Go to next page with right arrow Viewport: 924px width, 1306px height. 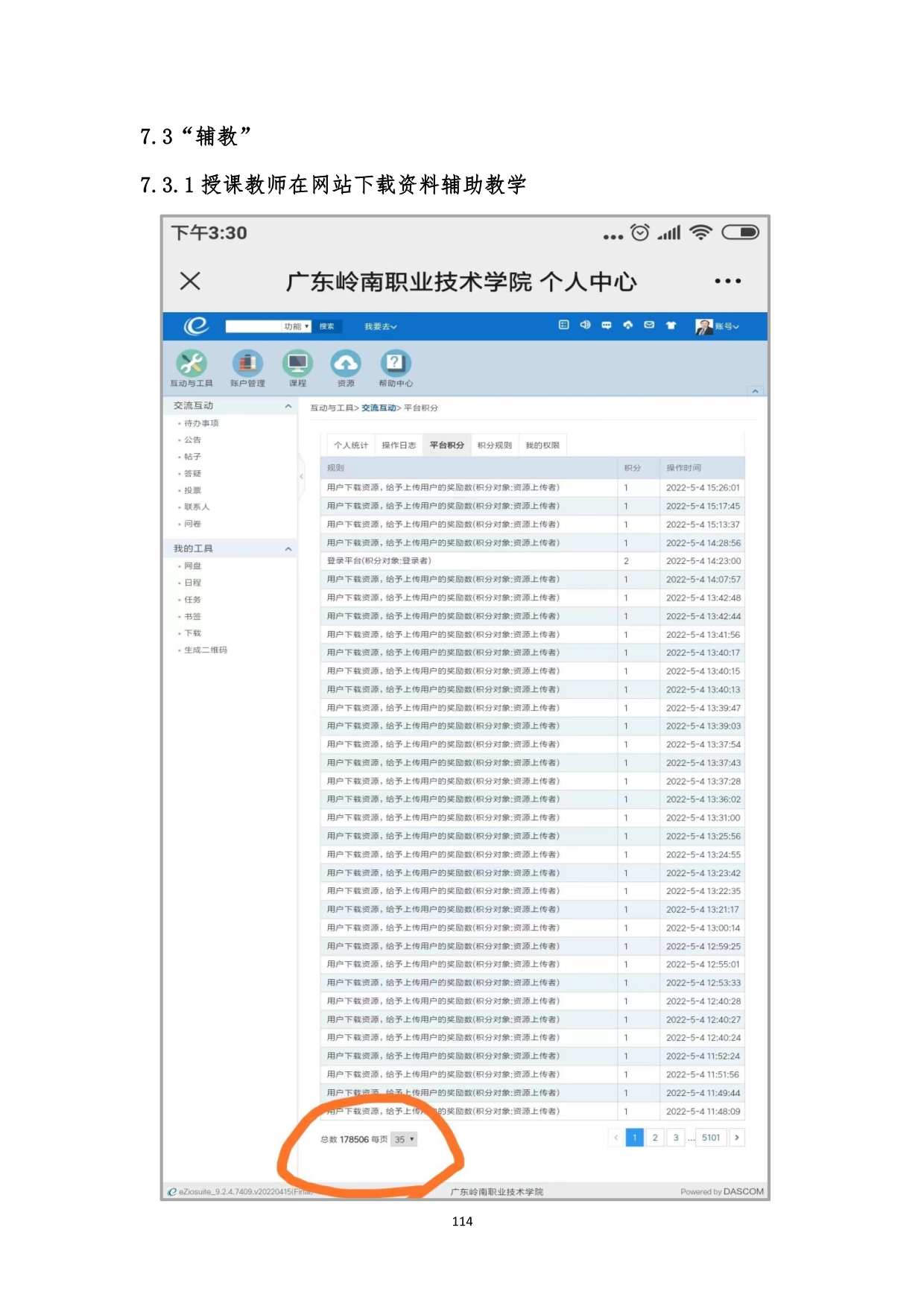737,1138
